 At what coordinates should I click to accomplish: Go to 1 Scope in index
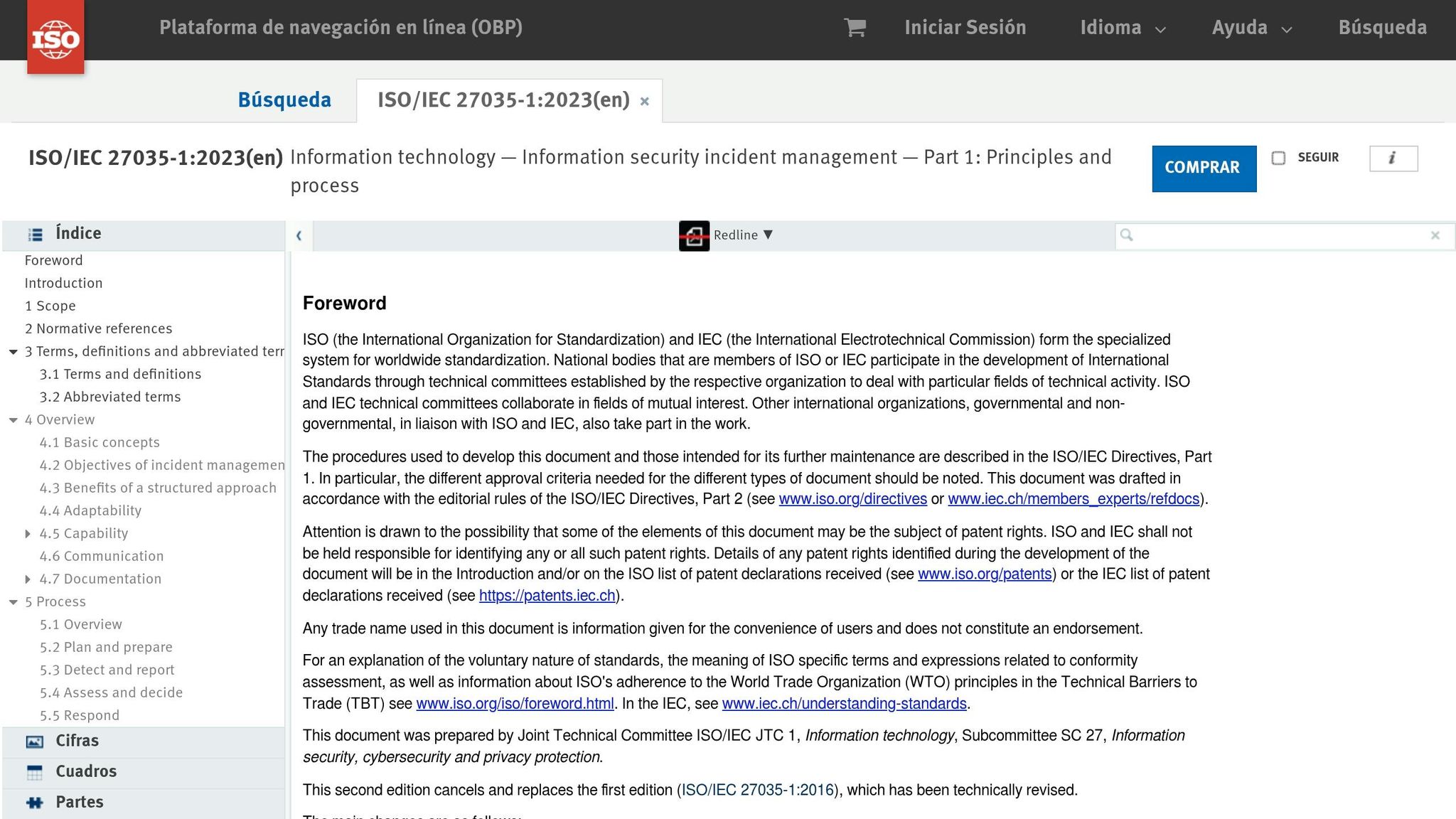[x=50, y=306]
